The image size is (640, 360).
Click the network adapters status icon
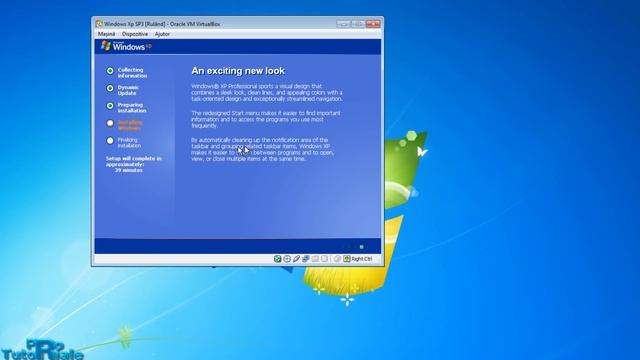[x=306, y=259]
